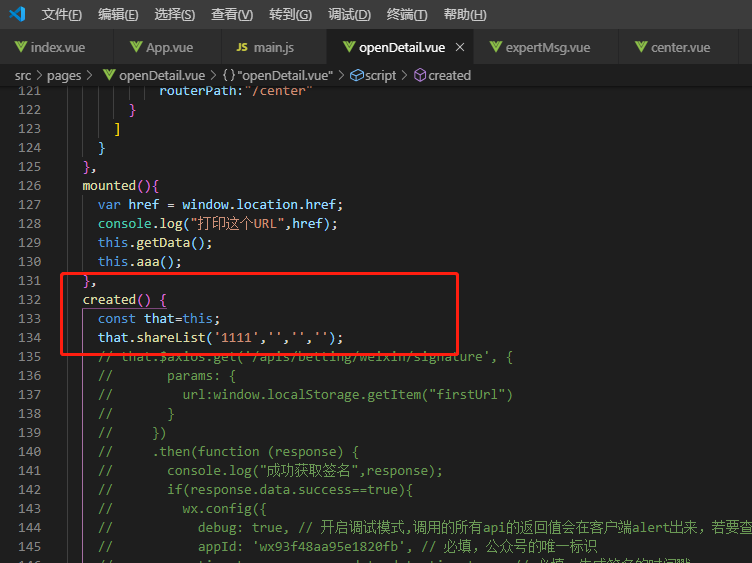Viewport: 752px width, 563px height.
Task: Click routerPath on line 121
Action: pos(198,91)
